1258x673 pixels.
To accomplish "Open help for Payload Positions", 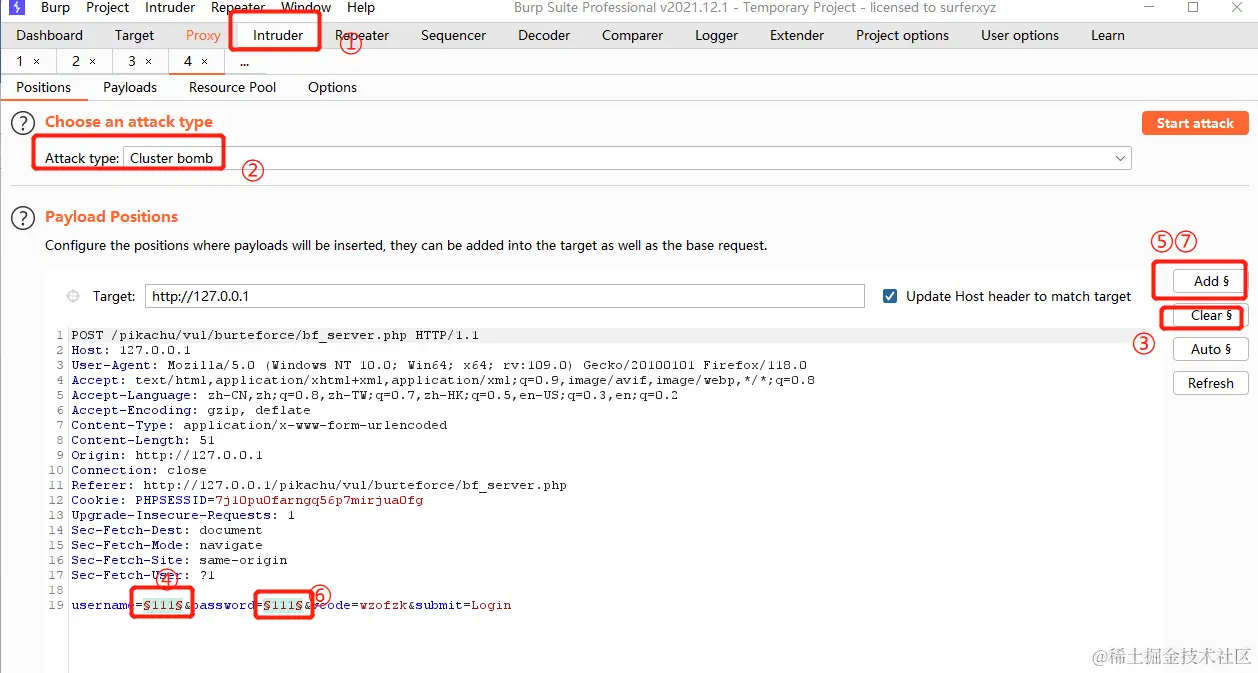I will point(23,218).
